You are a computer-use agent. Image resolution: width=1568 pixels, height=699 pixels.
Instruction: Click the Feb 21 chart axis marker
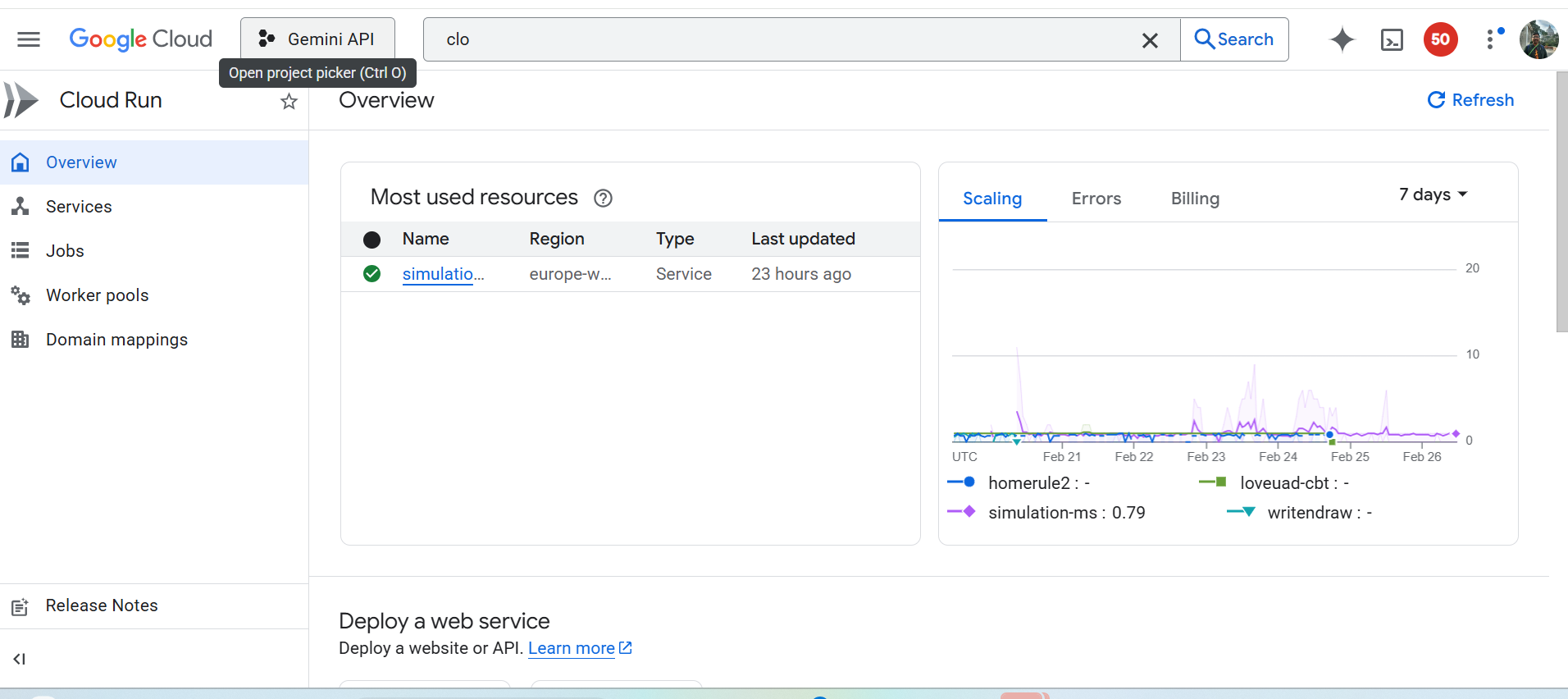point(1061,457)
